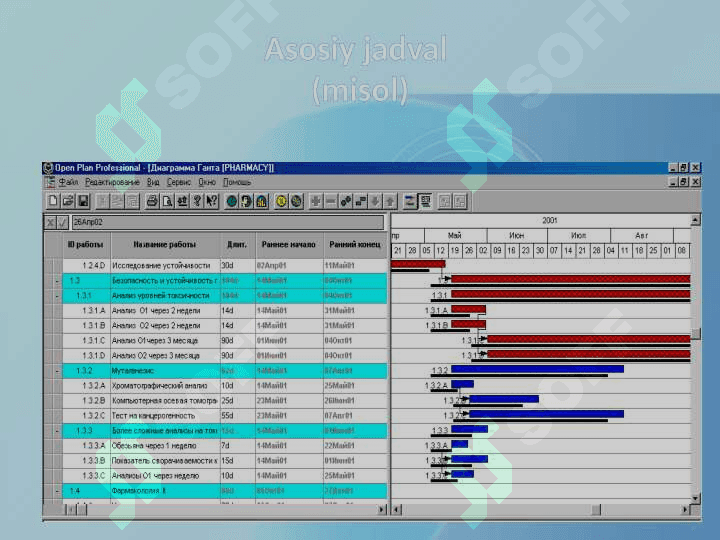
Task: Select the Хроматографический анализ task name
Action: pyautogui.click(x=160, y=386)
